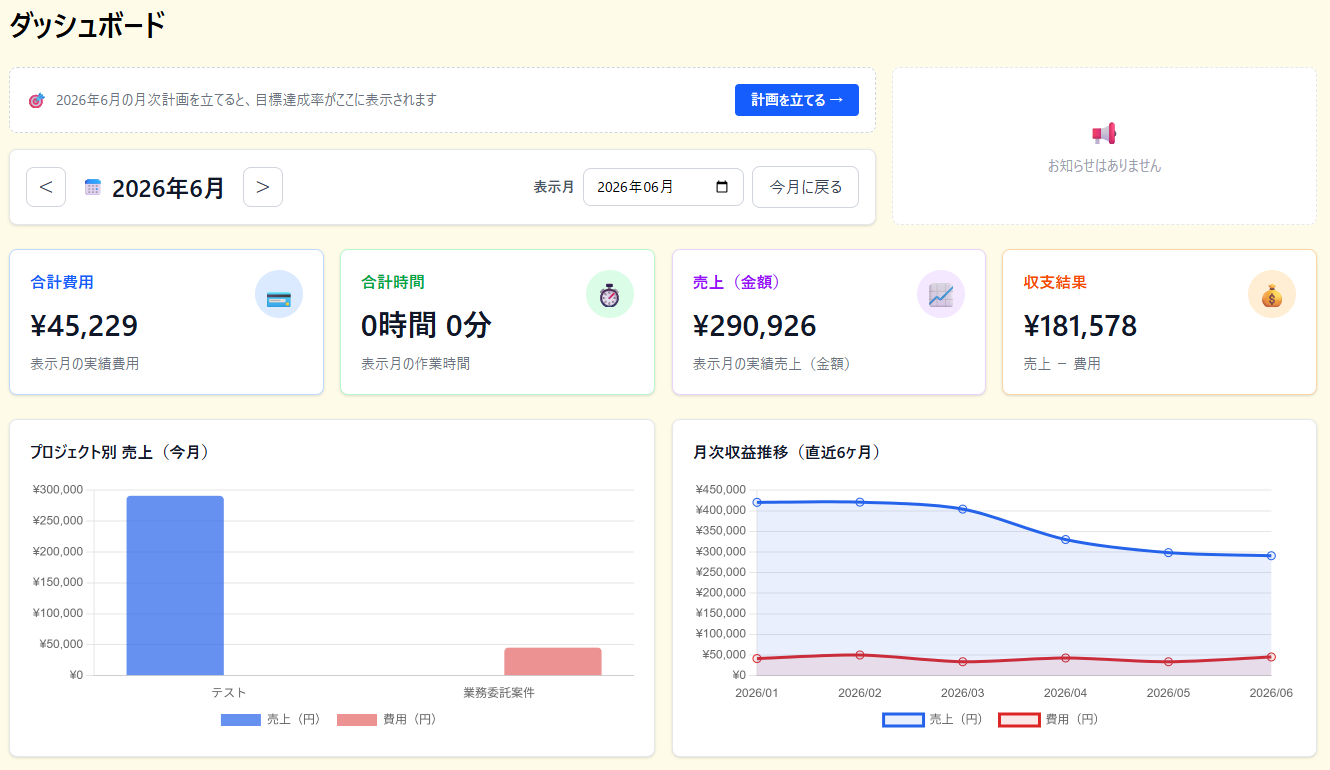
Task: Go to next month with the > button
Action: (263, 187)
